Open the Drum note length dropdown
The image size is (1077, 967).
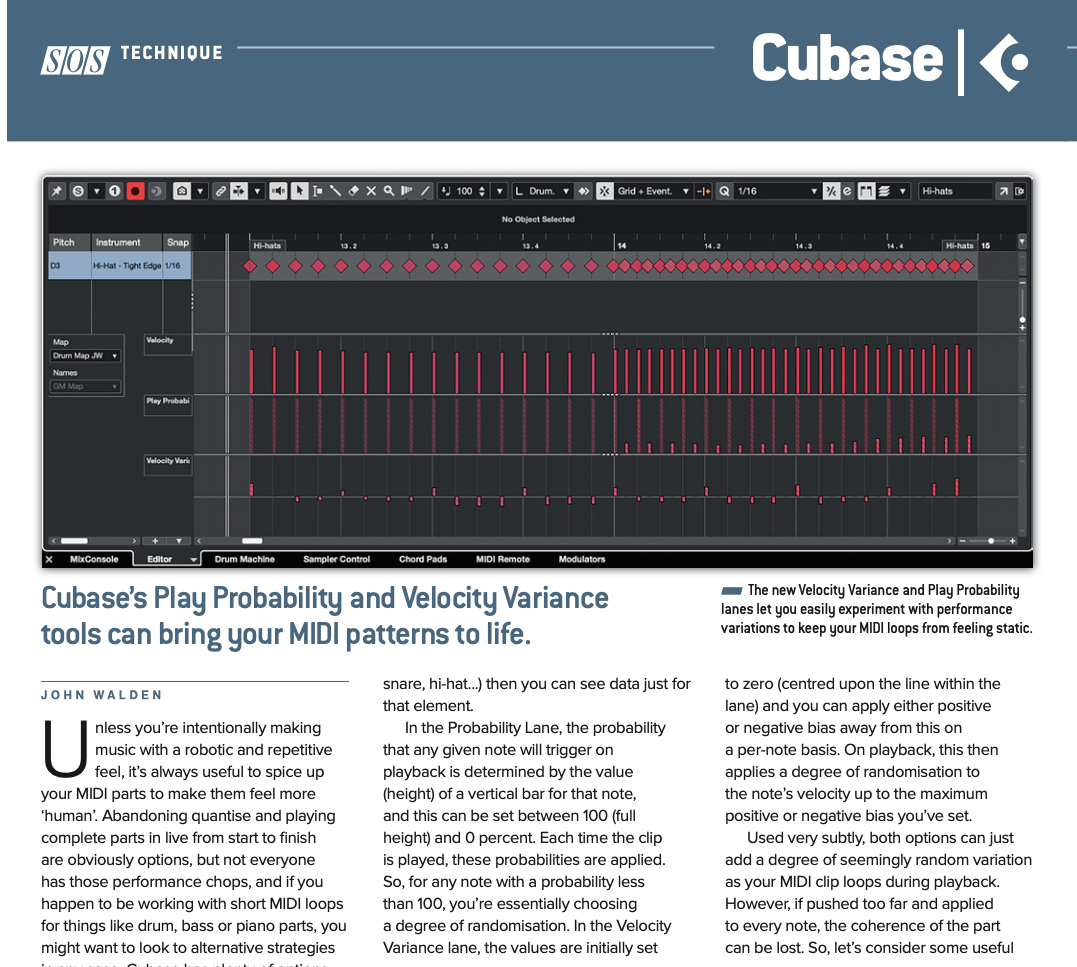pos(543,191)
